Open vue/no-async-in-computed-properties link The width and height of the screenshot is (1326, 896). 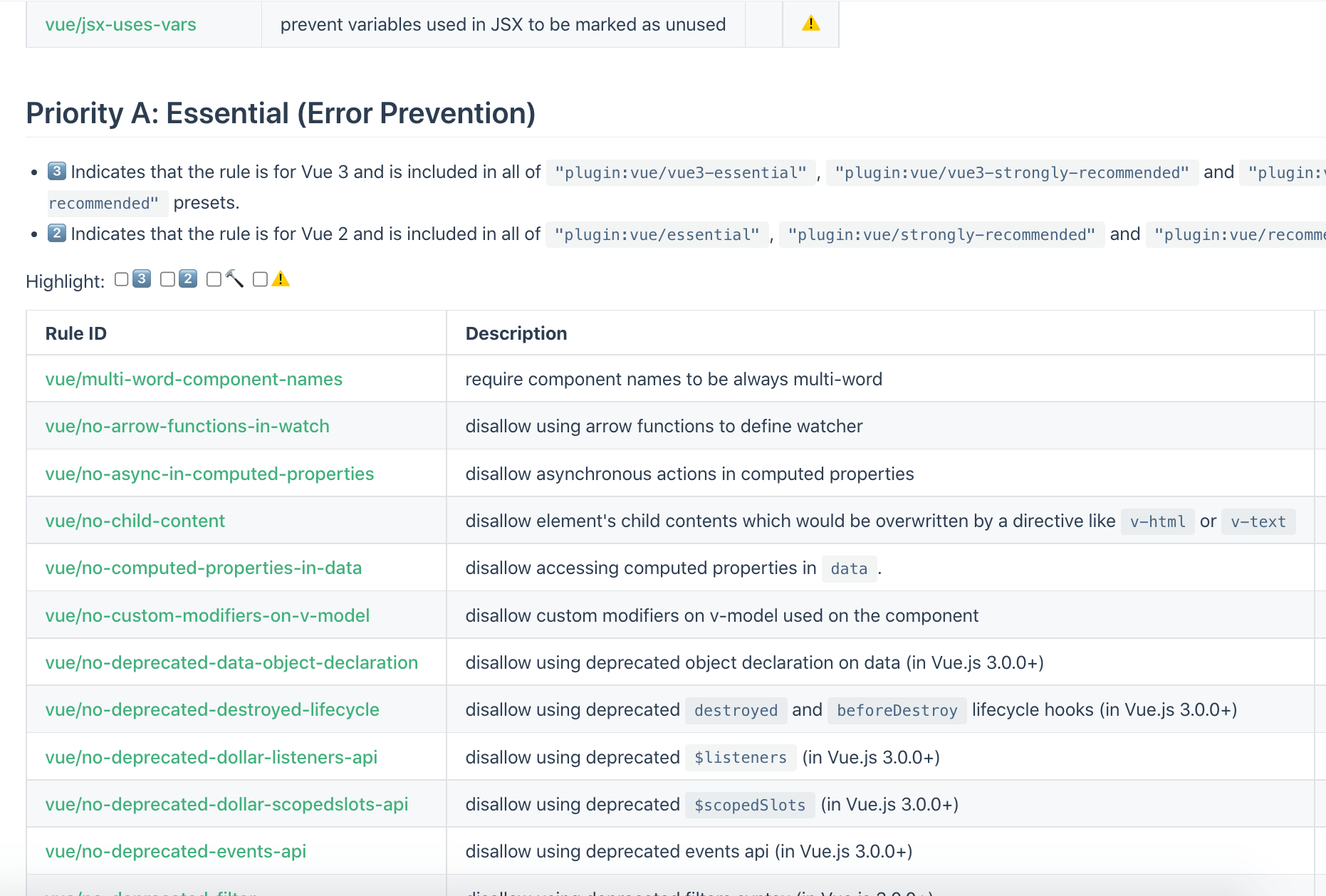(209, 474)
